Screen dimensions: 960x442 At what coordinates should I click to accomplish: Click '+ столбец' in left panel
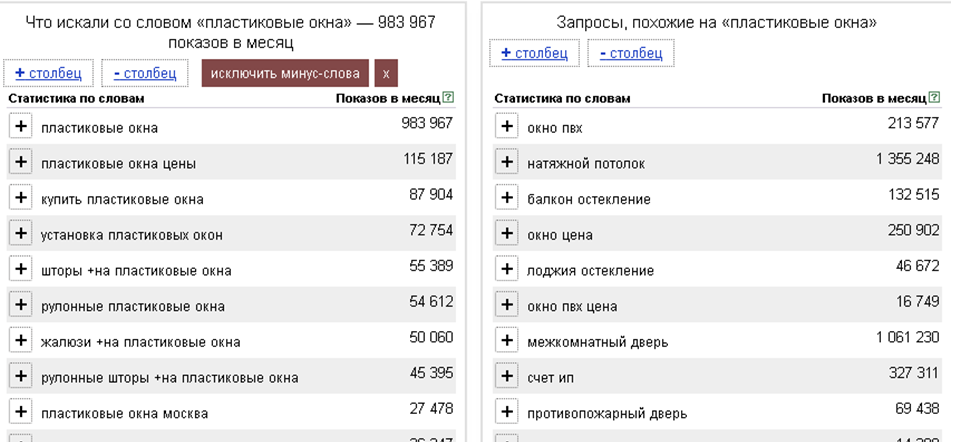pyautogui.click(x=48, y=73)
